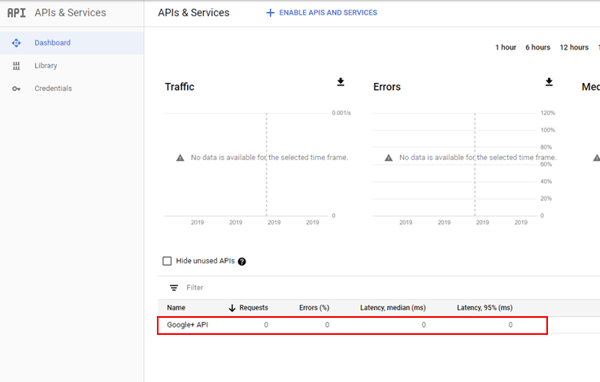The image size is (600, 382).
Task: Sort table by Name column
Action: click(x=176, y=308)
